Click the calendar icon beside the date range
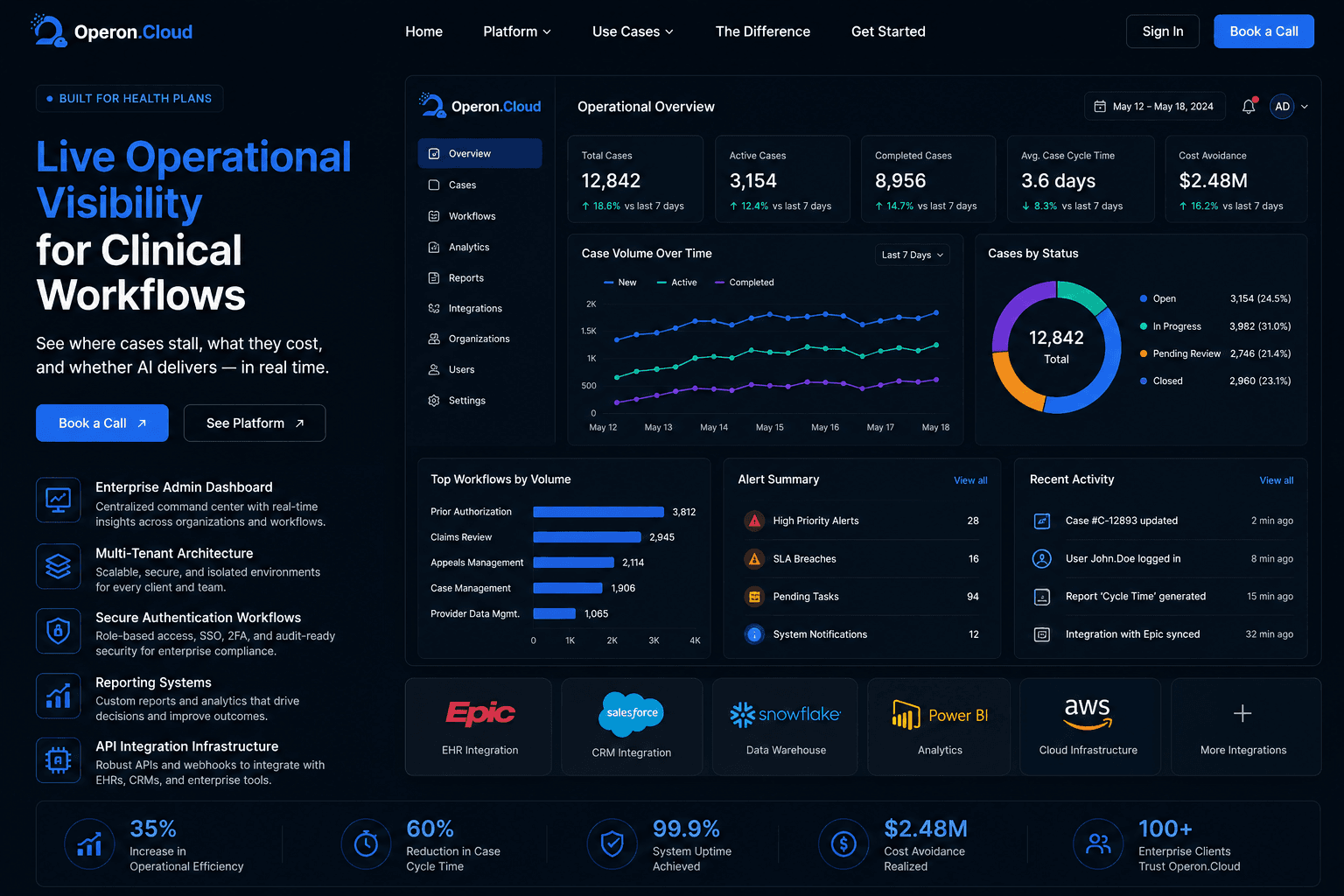 pos(1100,106)
